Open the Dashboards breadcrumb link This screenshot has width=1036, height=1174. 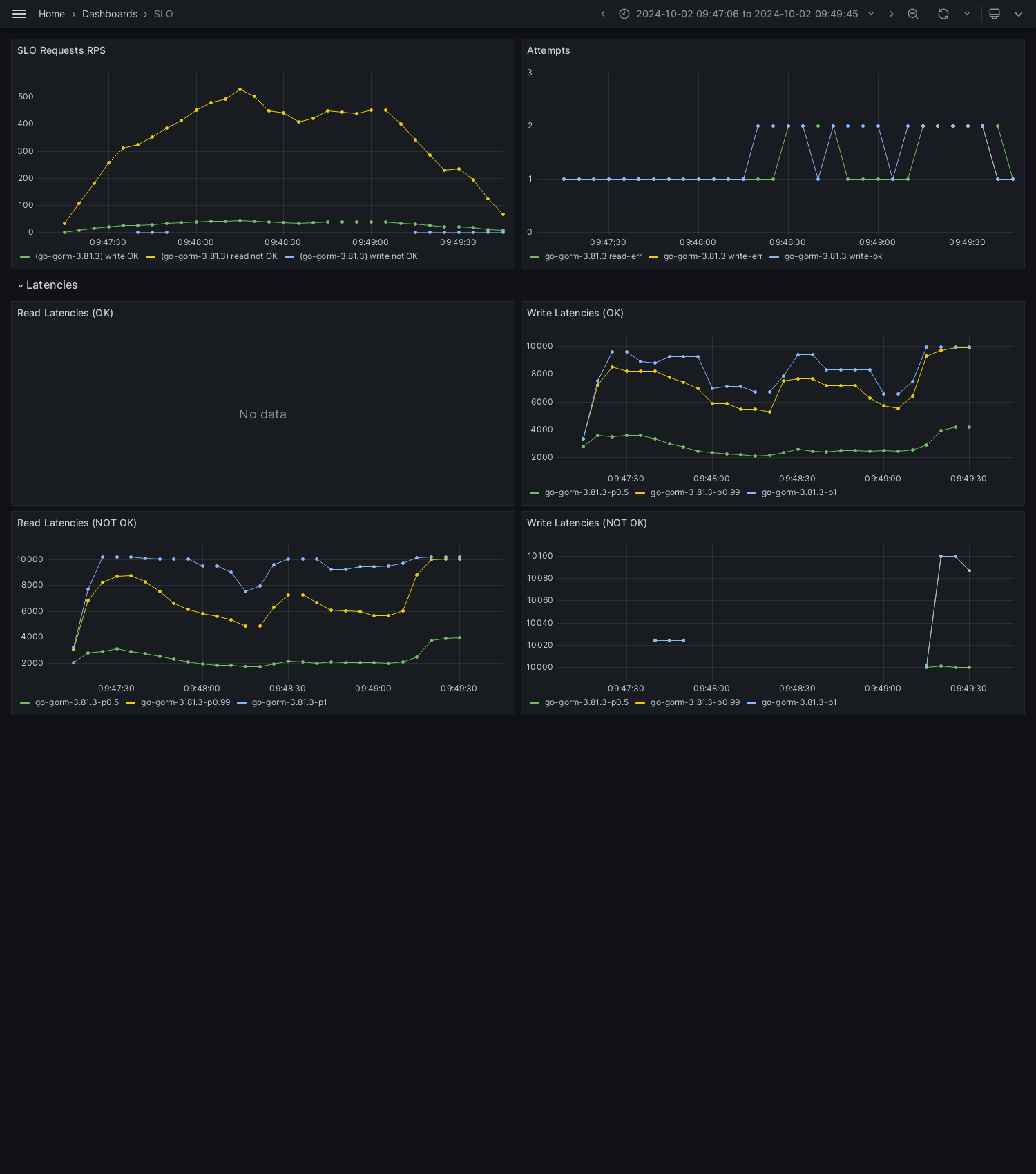click(110, 14)
